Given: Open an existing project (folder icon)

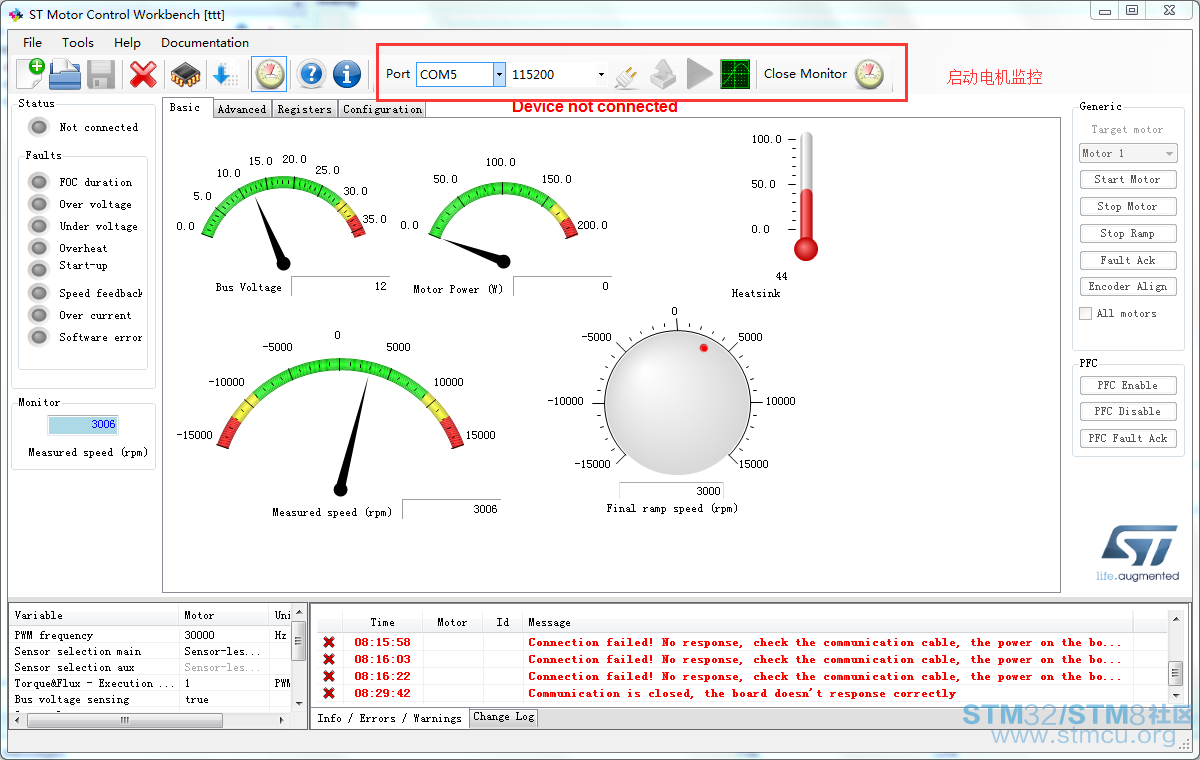Looking at the screenshot, I should pyautogui.click(x=65, y=74).
